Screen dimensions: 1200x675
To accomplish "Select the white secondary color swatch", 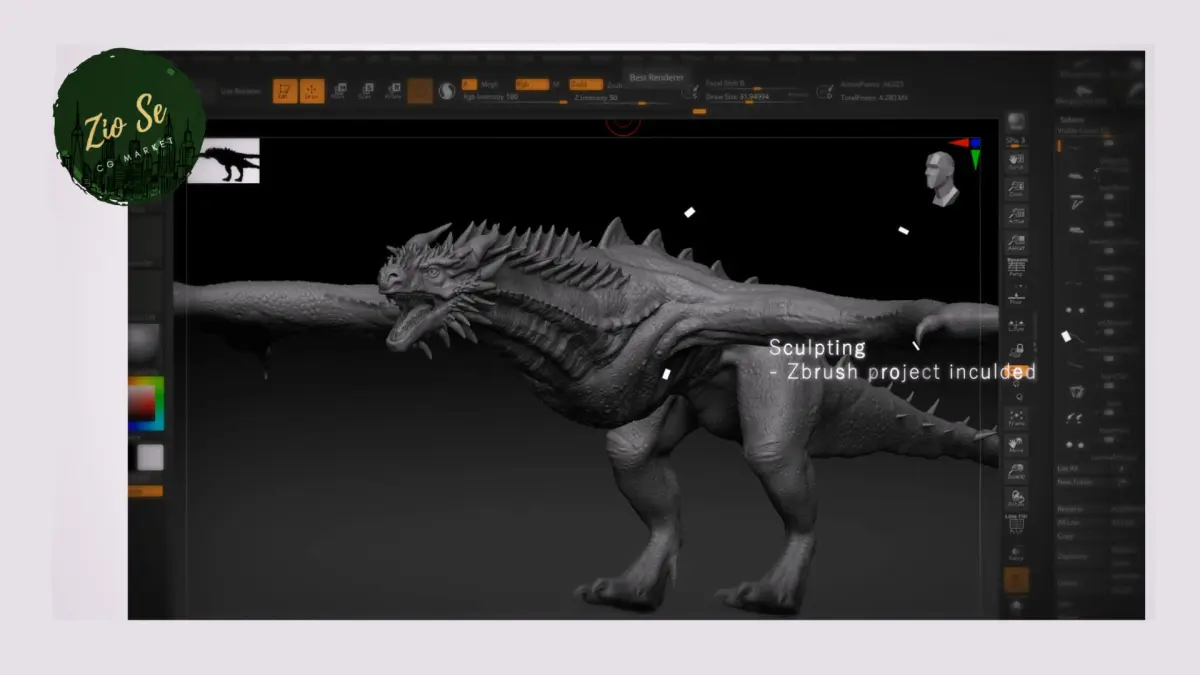I will click(x=150, y=458).
